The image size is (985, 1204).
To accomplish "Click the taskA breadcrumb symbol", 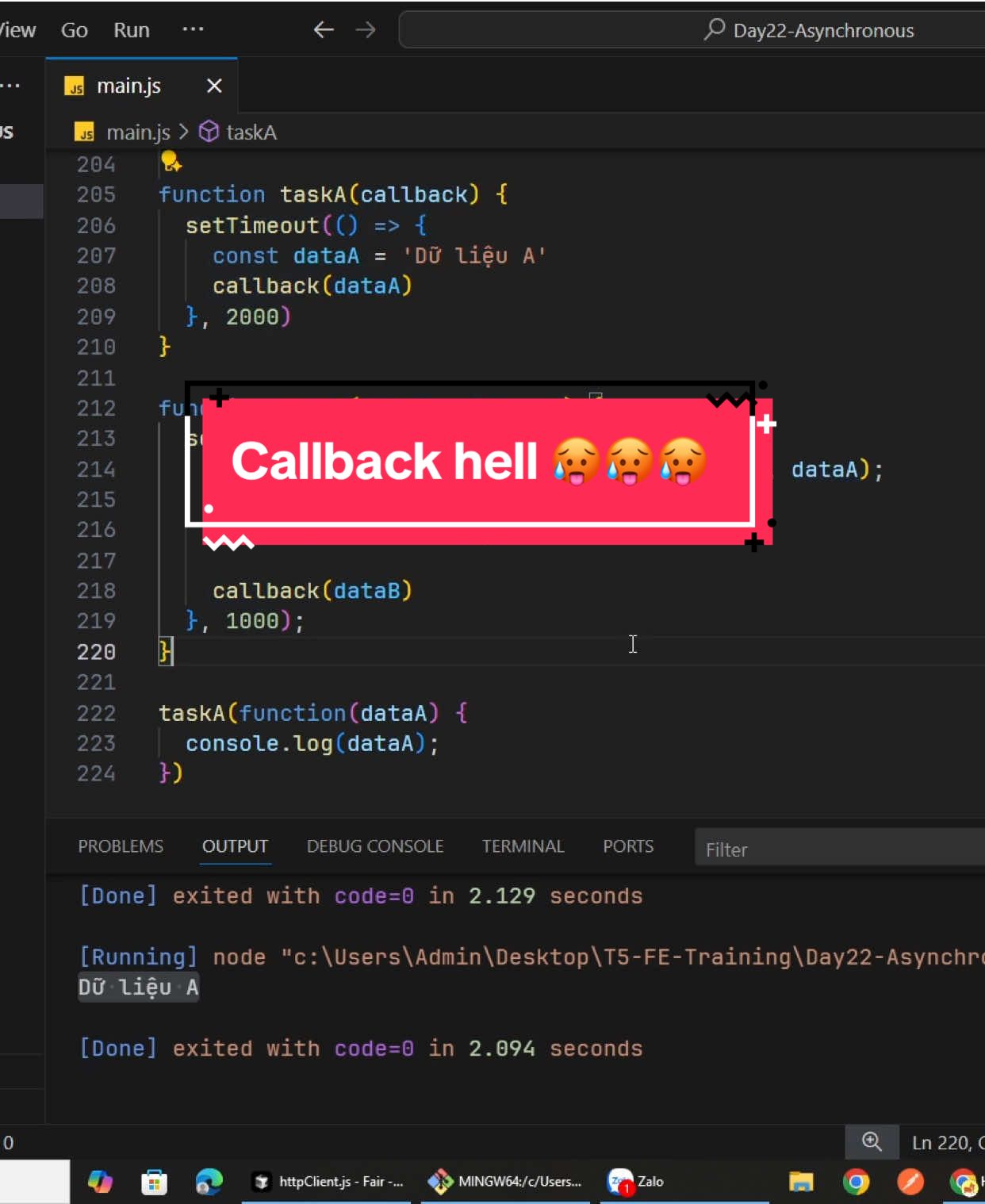I will point(251,132).
